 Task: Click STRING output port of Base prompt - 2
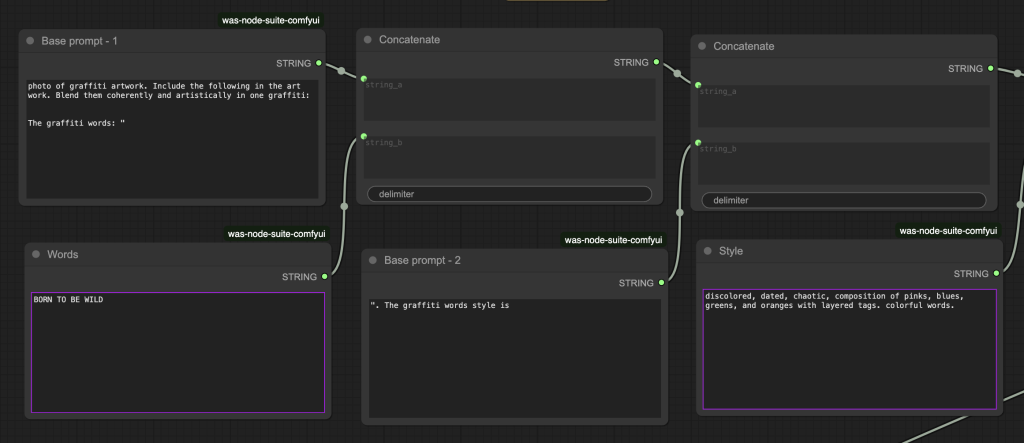tap(661, 283)
